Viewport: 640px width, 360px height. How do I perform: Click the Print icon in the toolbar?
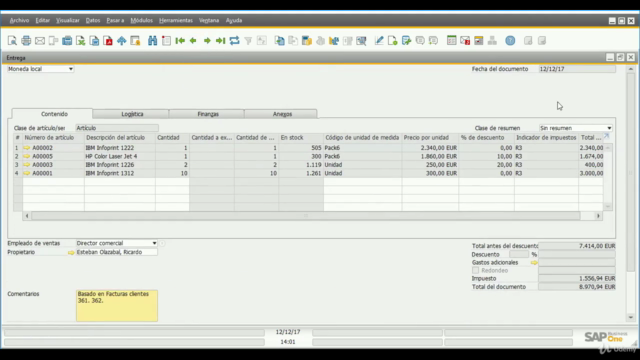coord(26,40)
